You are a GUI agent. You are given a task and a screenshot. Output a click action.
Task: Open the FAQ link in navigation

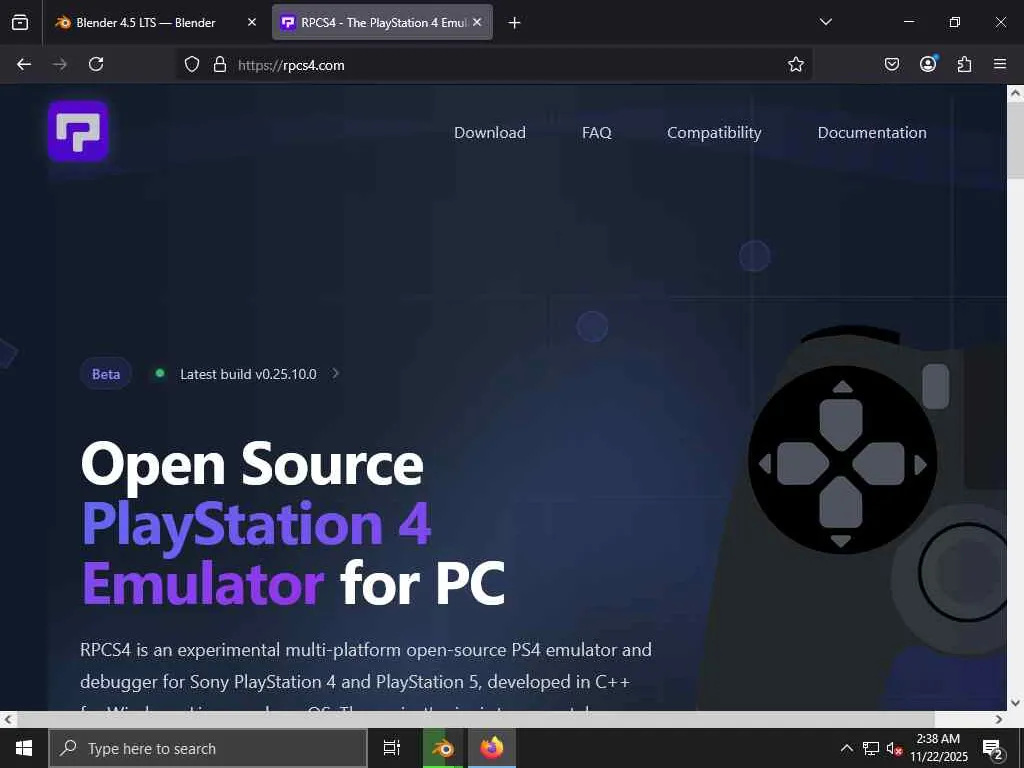597,133
